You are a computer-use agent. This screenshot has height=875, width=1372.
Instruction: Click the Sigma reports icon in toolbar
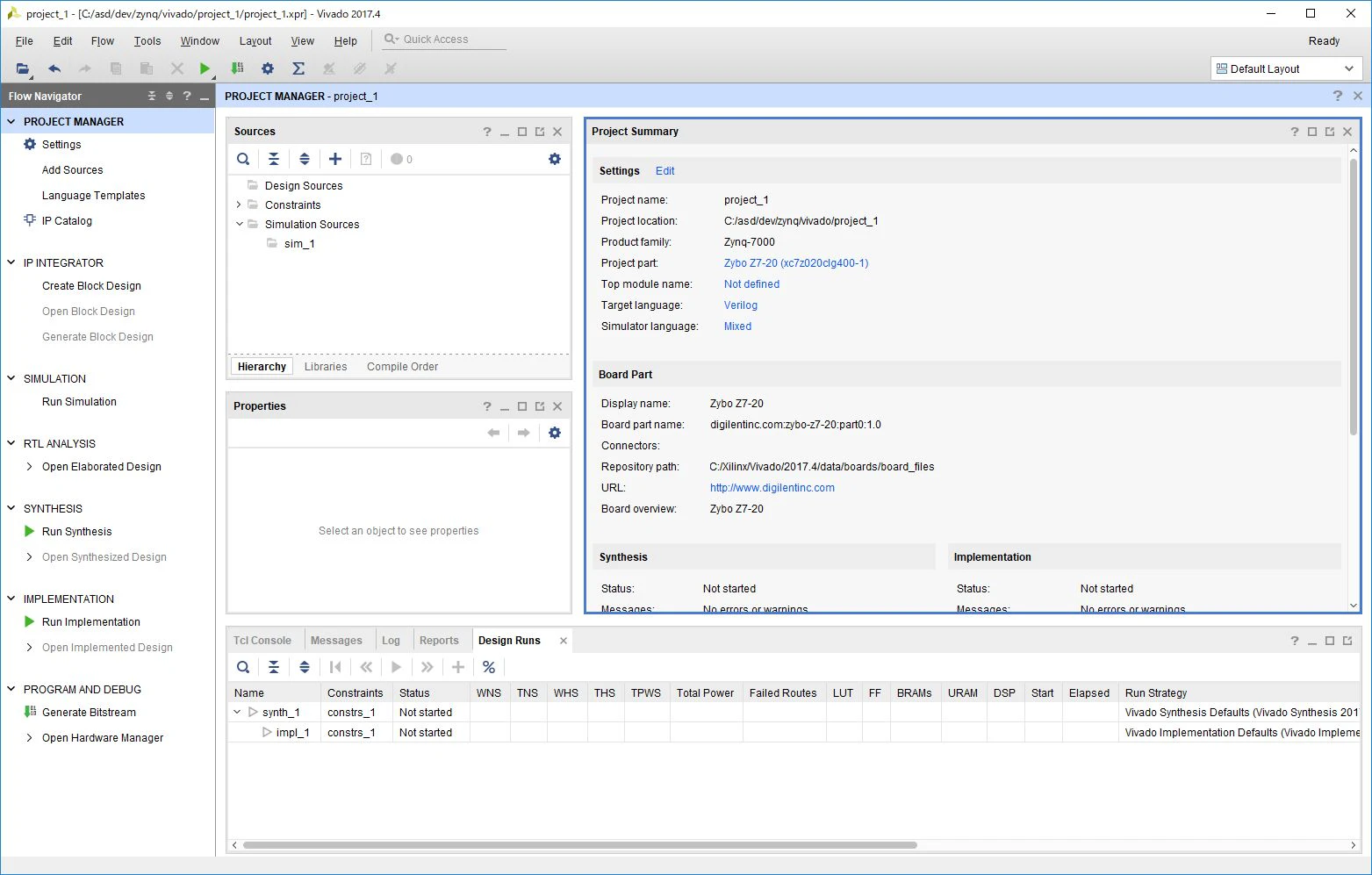298,68
